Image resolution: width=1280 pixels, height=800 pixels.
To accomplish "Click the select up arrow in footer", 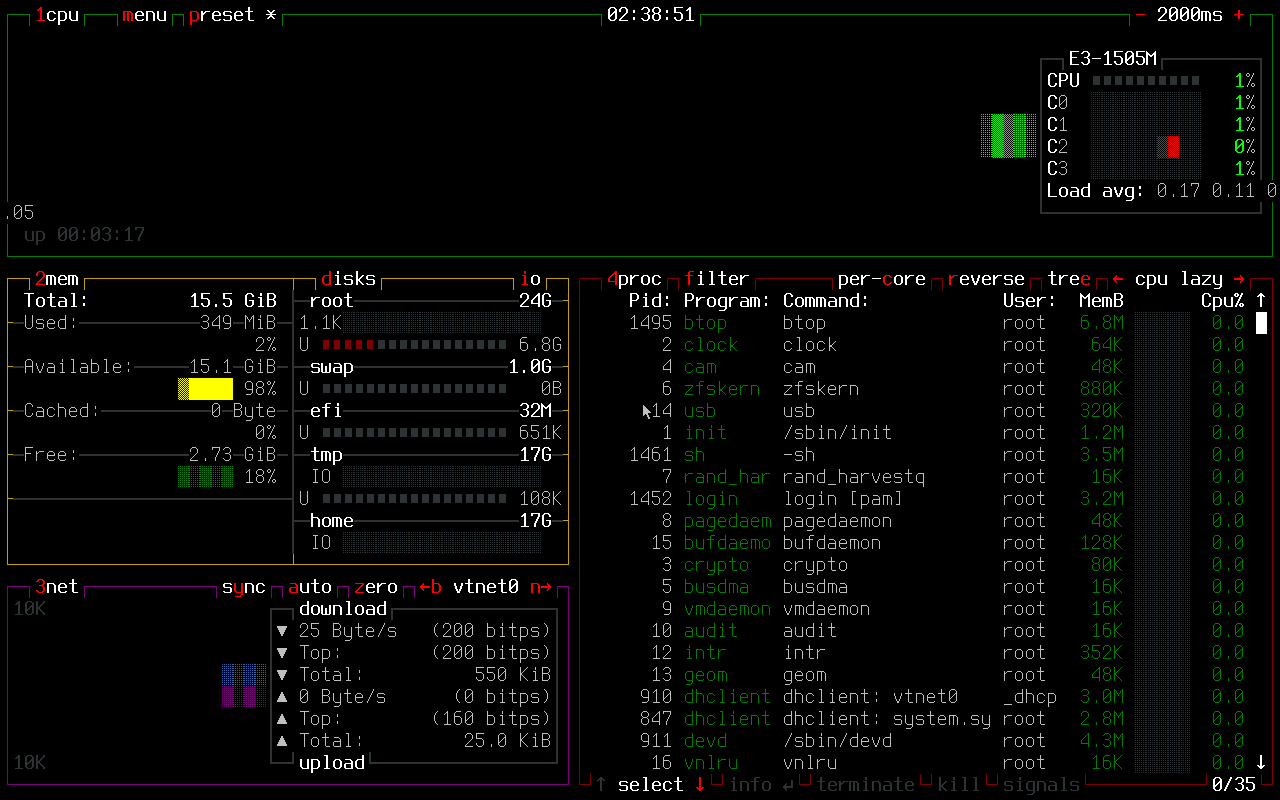I will pos(601,785).
